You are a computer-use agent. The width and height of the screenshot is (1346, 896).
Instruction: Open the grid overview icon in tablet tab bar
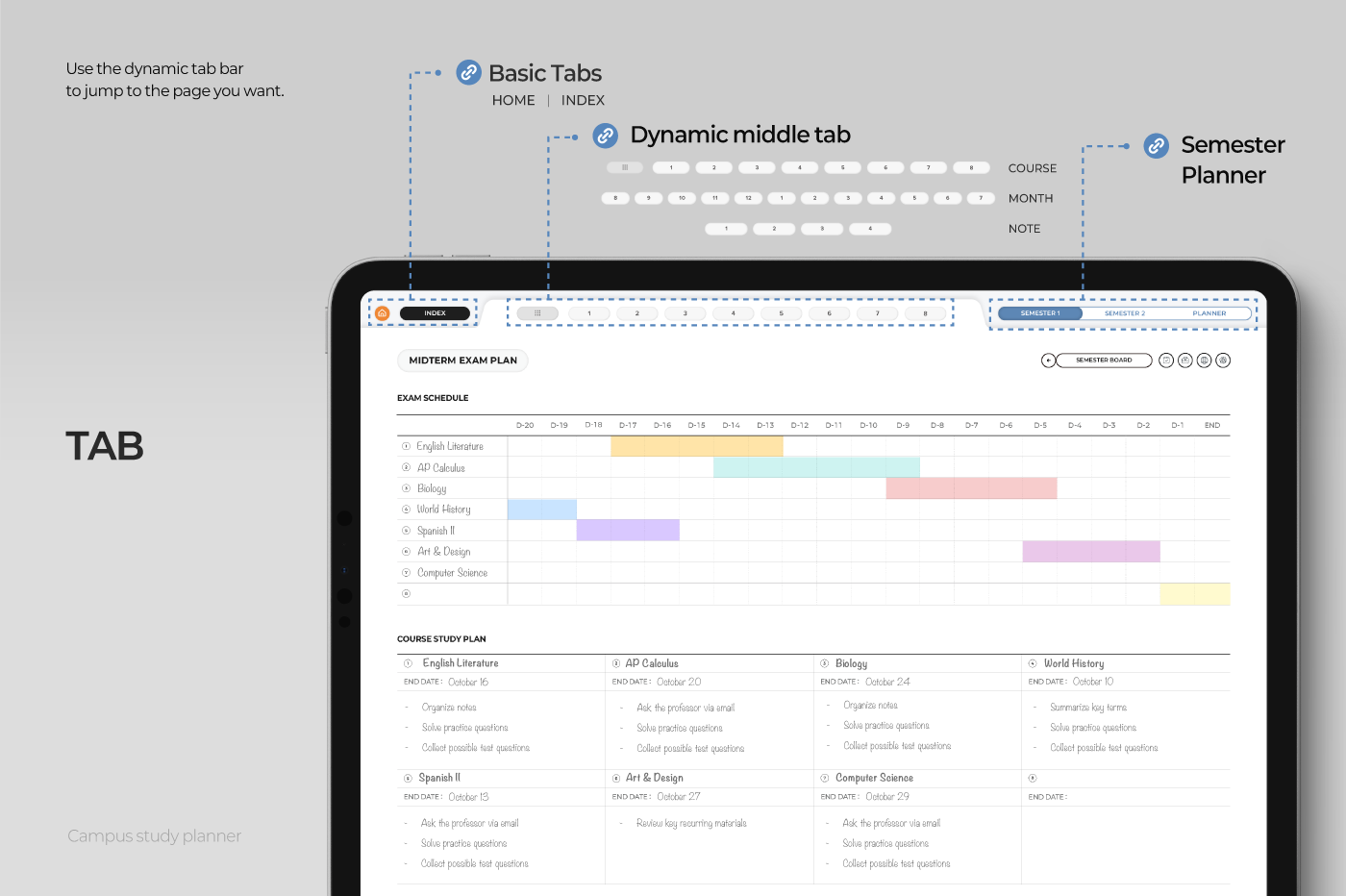point(536,313)
